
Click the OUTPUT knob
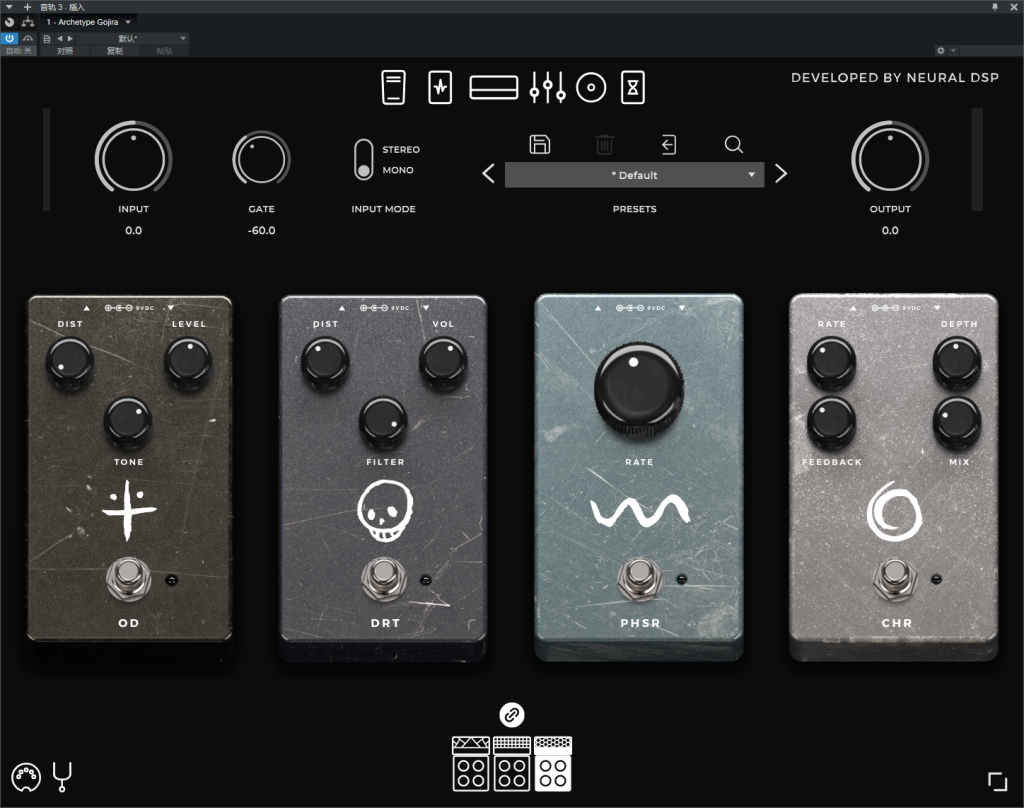click(x=890, y=159)
